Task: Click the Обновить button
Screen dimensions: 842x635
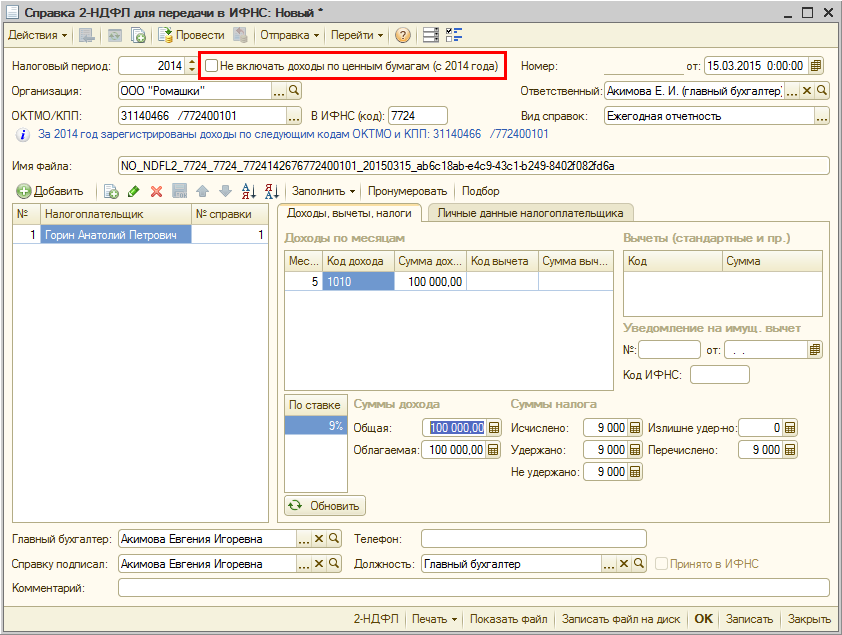Action: pyautogui.click(x=325, y=506)
